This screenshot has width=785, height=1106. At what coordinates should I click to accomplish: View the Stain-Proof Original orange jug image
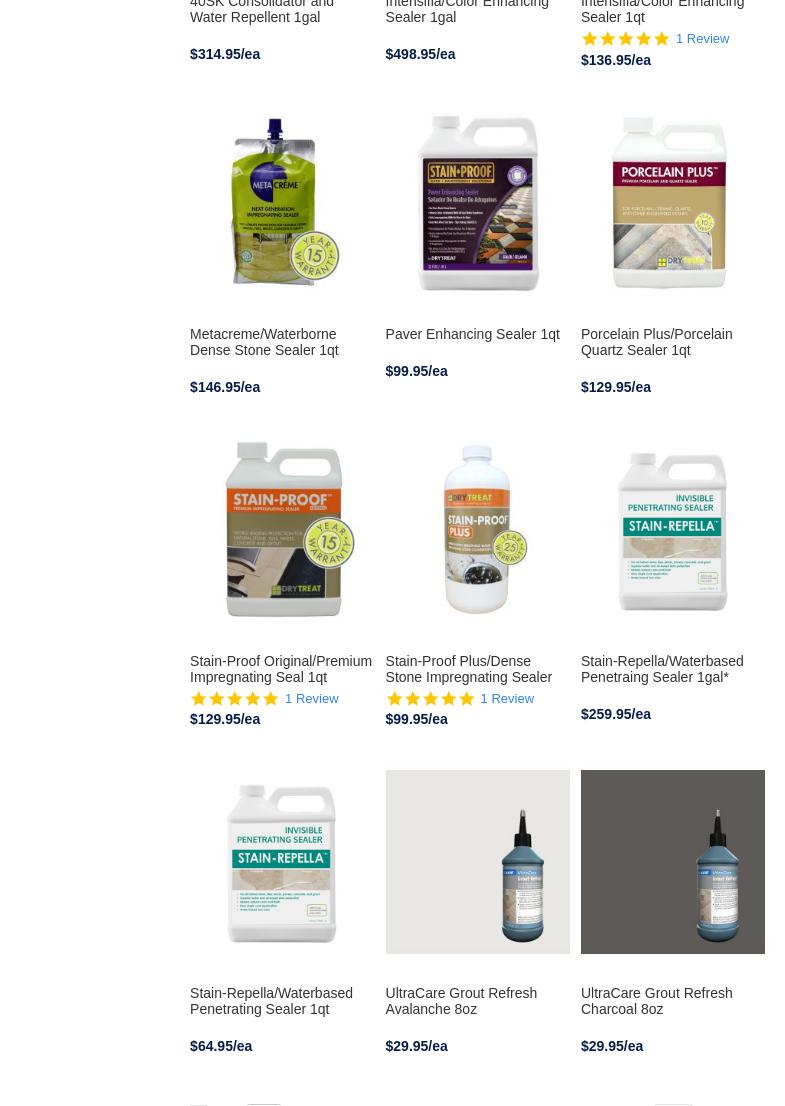pyautogui.click(x=281, y=530)
